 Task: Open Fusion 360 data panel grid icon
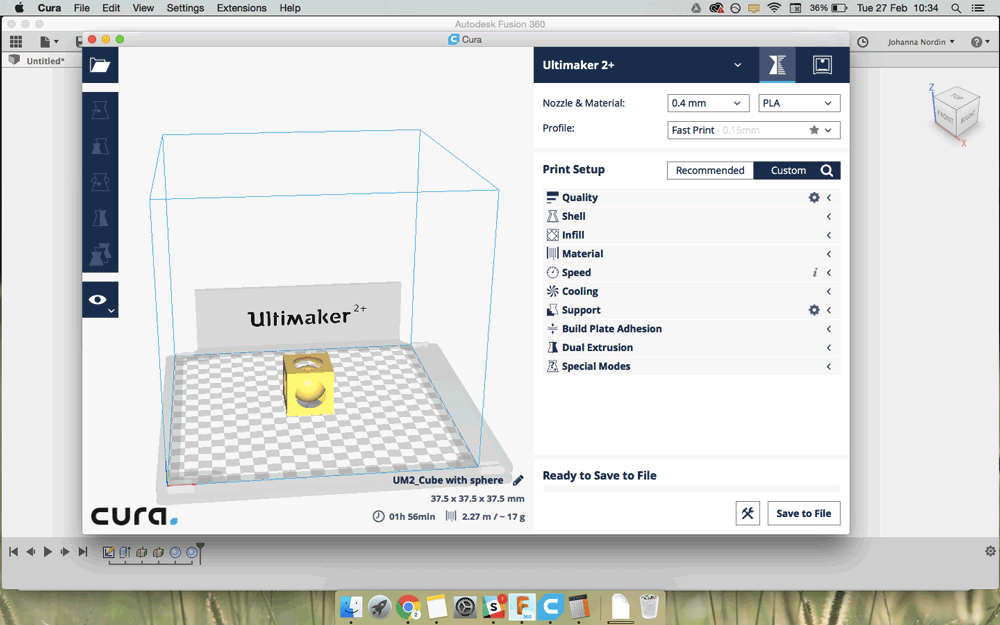pyautogui.click(x=16, y=41)
